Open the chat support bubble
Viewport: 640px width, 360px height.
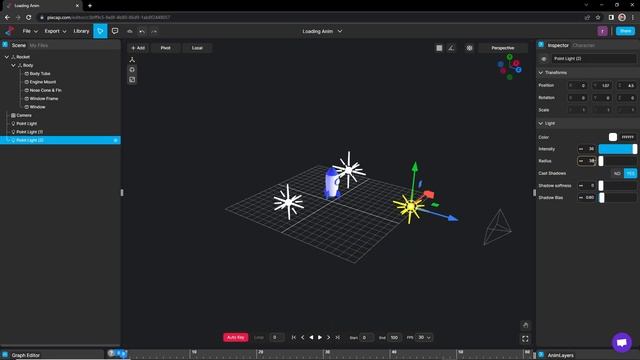point(622,342)
